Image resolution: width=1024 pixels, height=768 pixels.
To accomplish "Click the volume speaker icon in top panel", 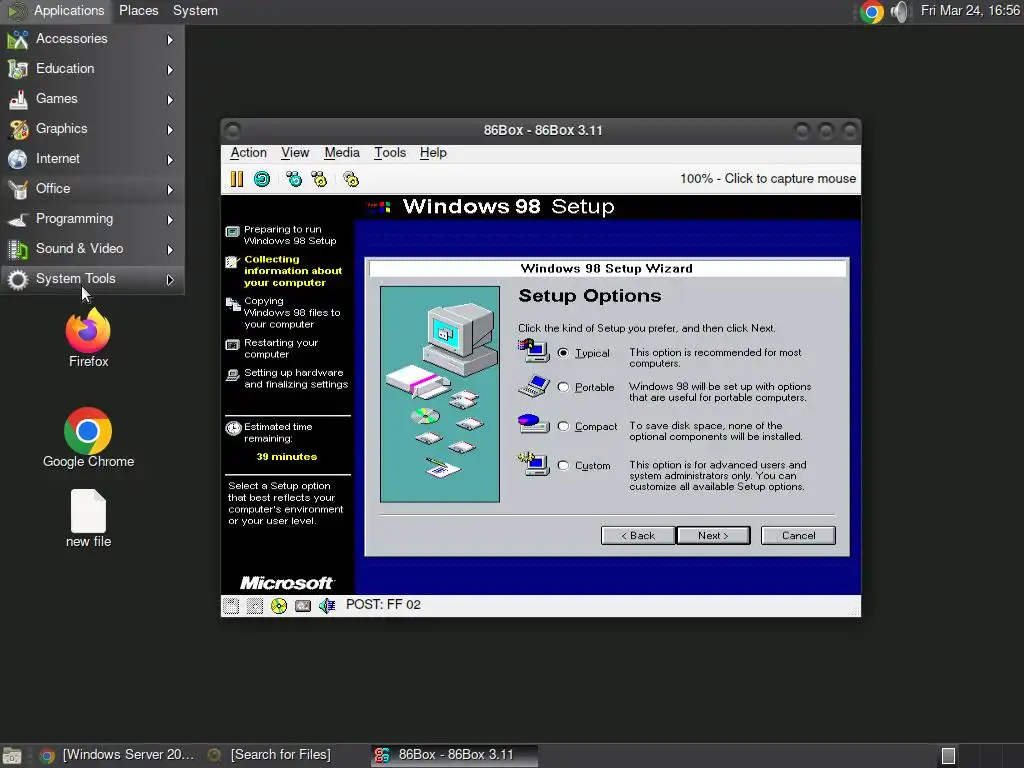I will coord(900,12).
